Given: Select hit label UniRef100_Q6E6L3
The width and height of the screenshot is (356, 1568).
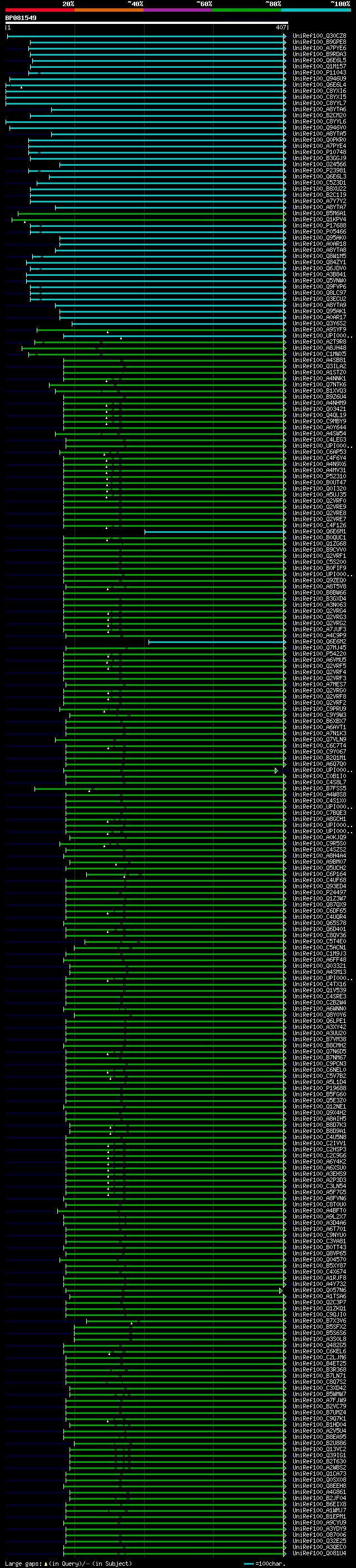Looking at the screenshot, I should pyautogui.click(x=319, y=176).
